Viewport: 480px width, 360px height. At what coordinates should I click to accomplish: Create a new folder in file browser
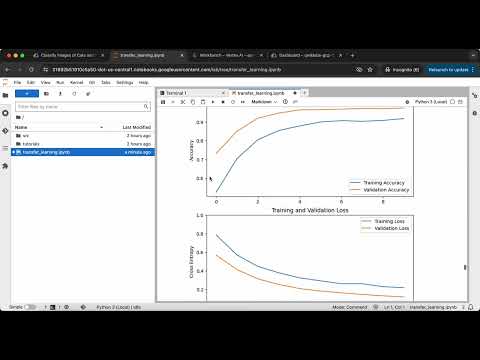pos(46,94)
